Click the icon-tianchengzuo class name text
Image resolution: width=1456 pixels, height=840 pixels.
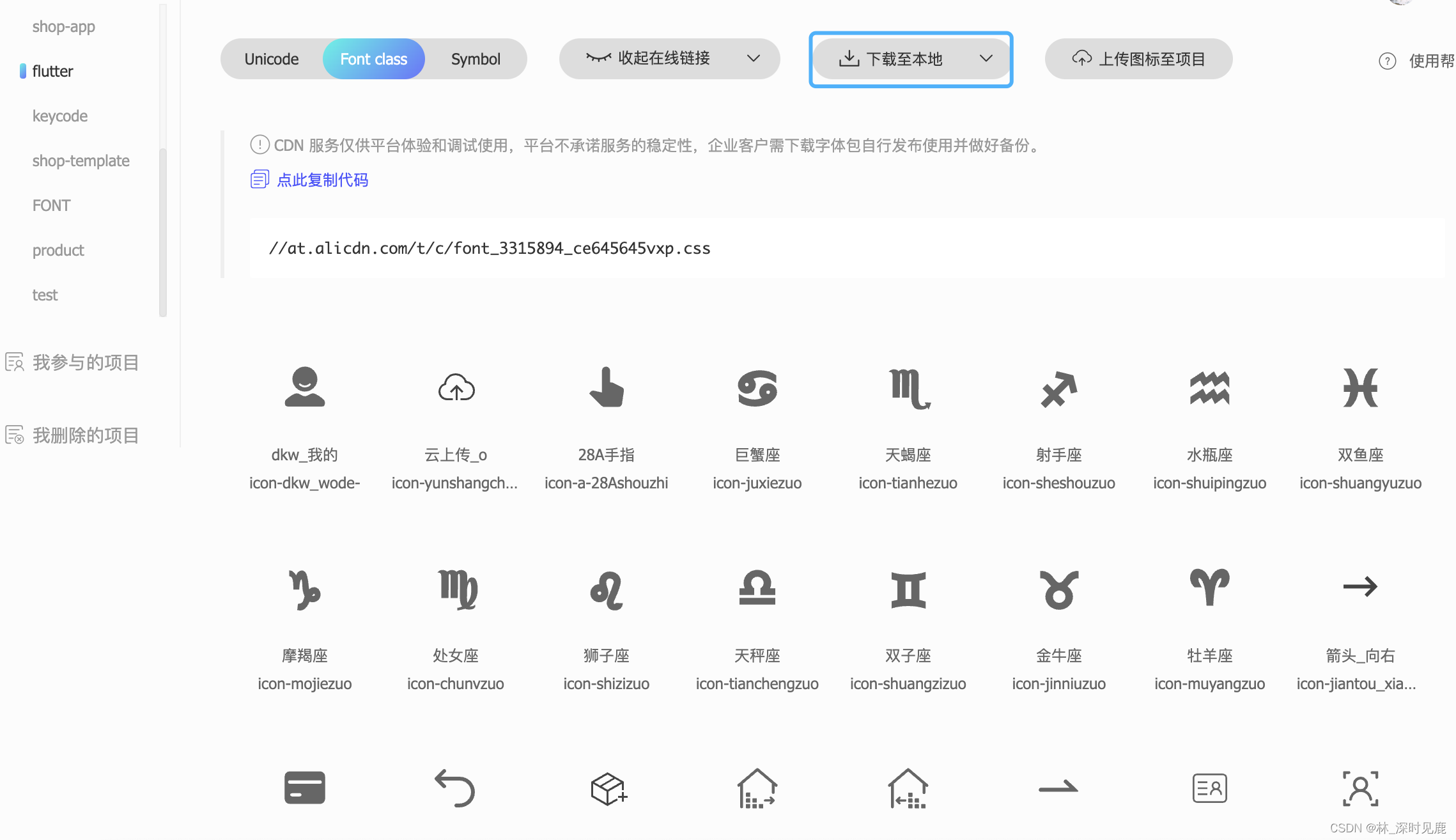[x=757, y=683]
